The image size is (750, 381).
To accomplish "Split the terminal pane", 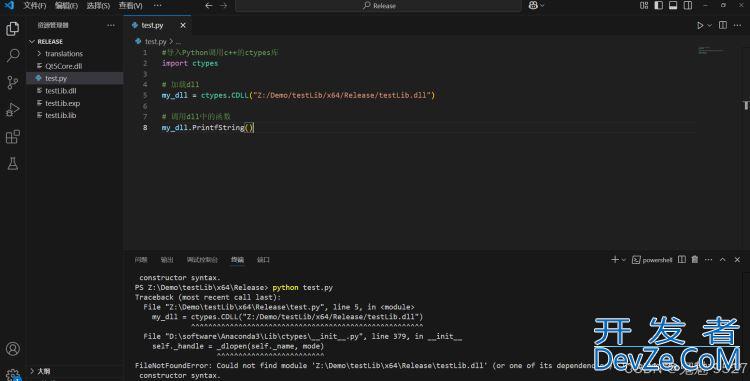I will [x=682, y=260].
